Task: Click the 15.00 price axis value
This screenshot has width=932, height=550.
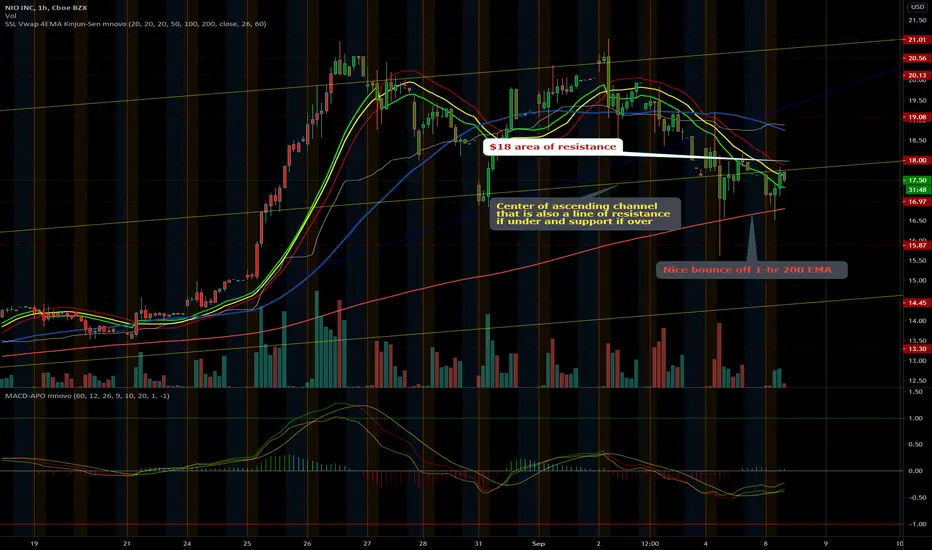Action: 918,281
